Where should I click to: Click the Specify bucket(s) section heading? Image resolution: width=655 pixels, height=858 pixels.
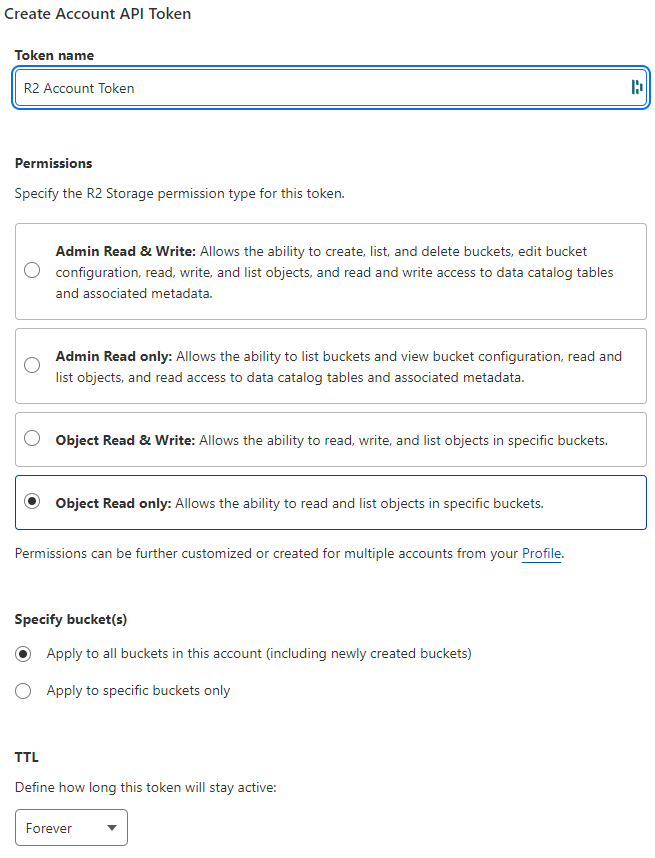click(71, 619)
